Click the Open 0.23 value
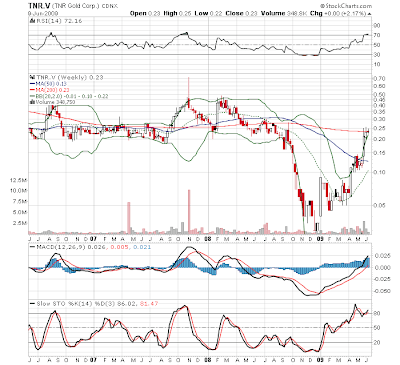This screenshot has height=365, width=400. click(145, 13)
